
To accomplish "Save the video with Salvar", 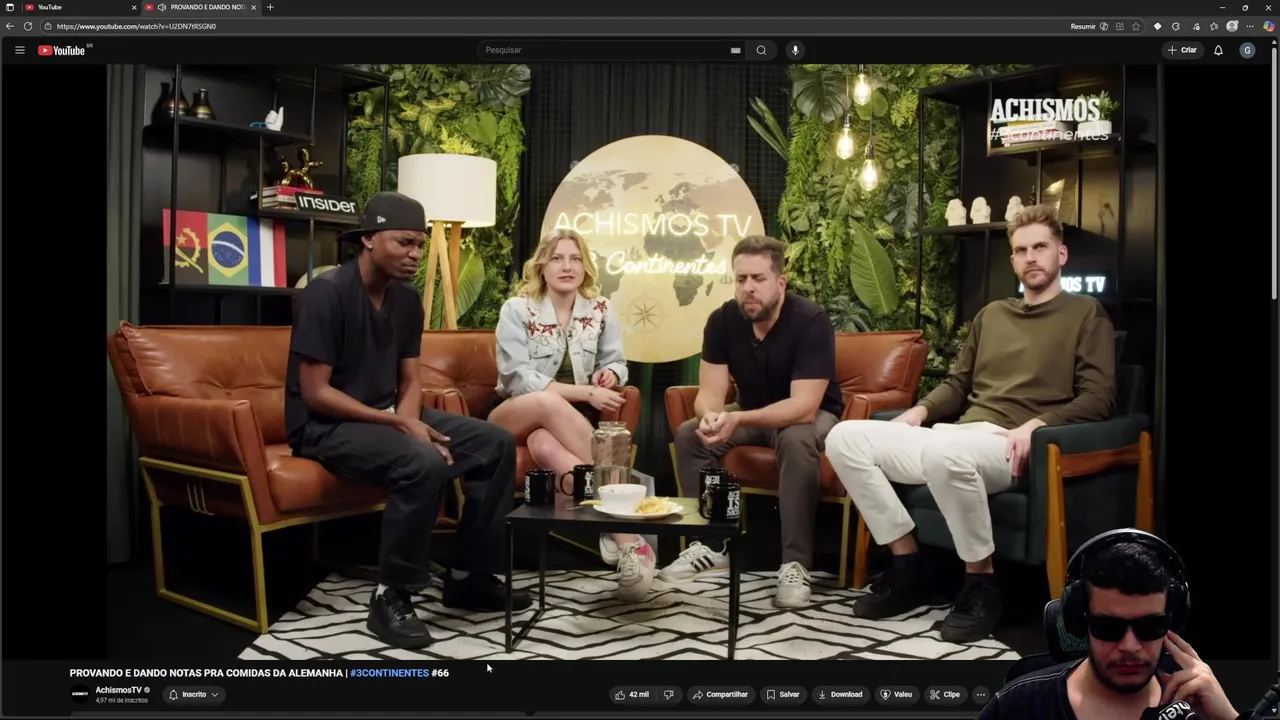I will pyautogui.click(x=783, y=694).
